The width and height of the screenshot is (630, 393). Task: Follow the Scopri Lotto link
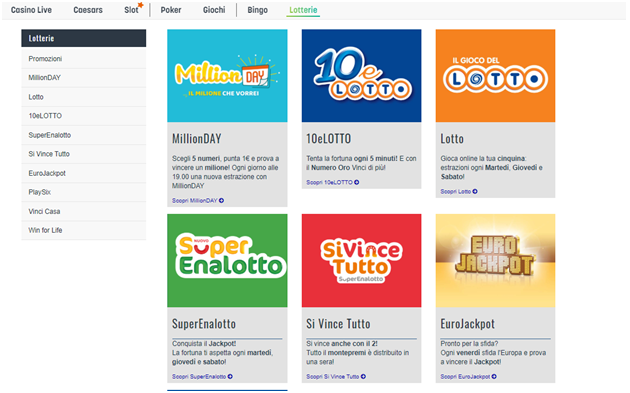455,192
